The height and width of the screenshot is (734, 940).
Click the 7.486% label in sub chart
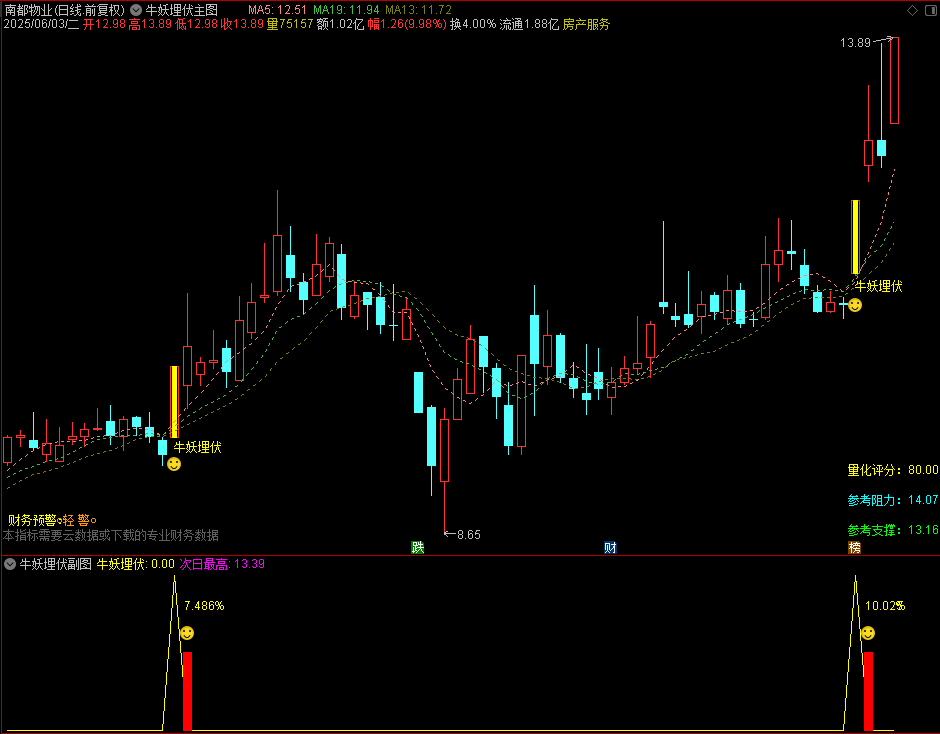point(204,606)
